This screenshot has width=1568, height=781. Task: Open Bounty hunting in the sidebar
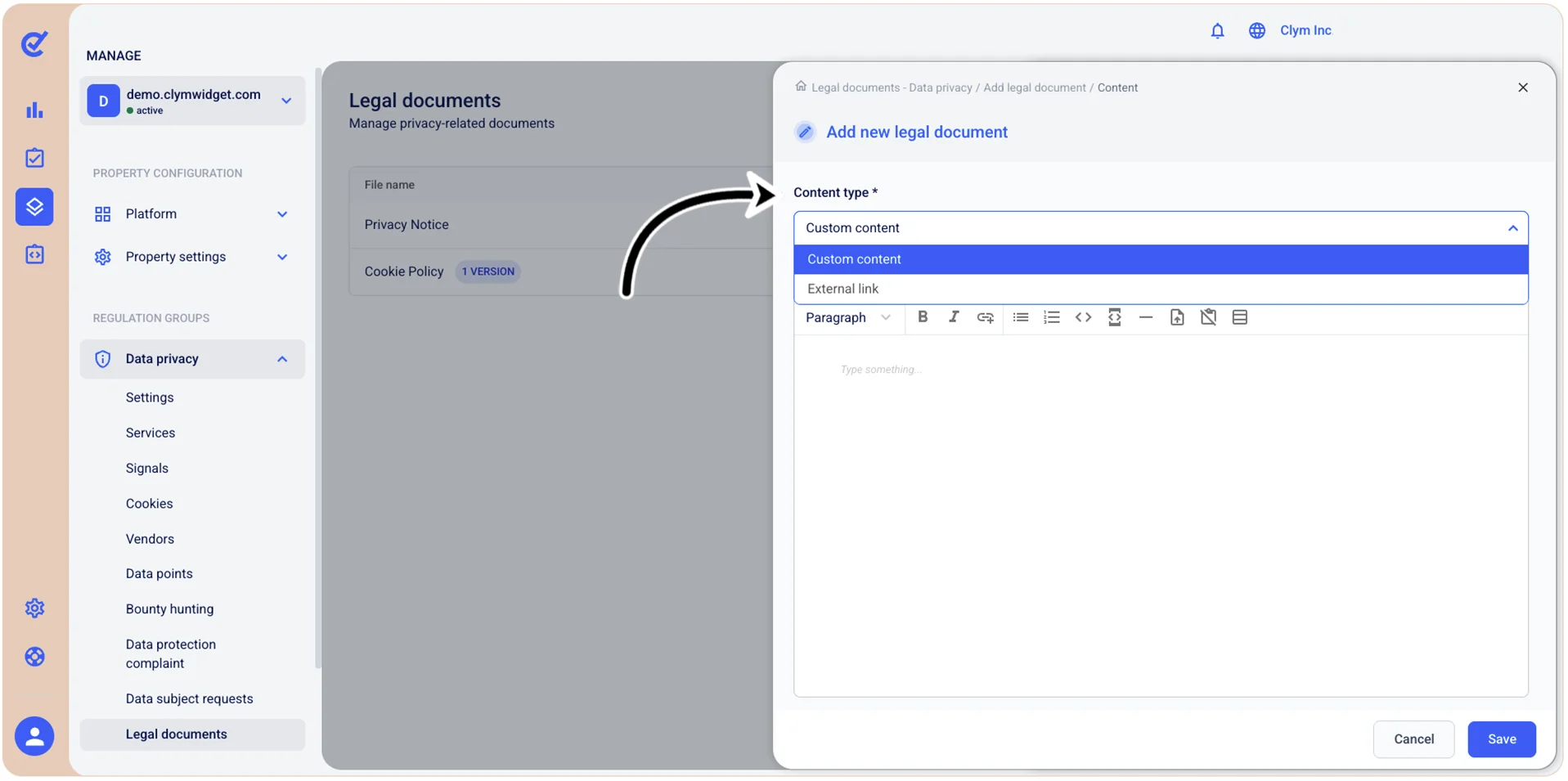(170, 609)
